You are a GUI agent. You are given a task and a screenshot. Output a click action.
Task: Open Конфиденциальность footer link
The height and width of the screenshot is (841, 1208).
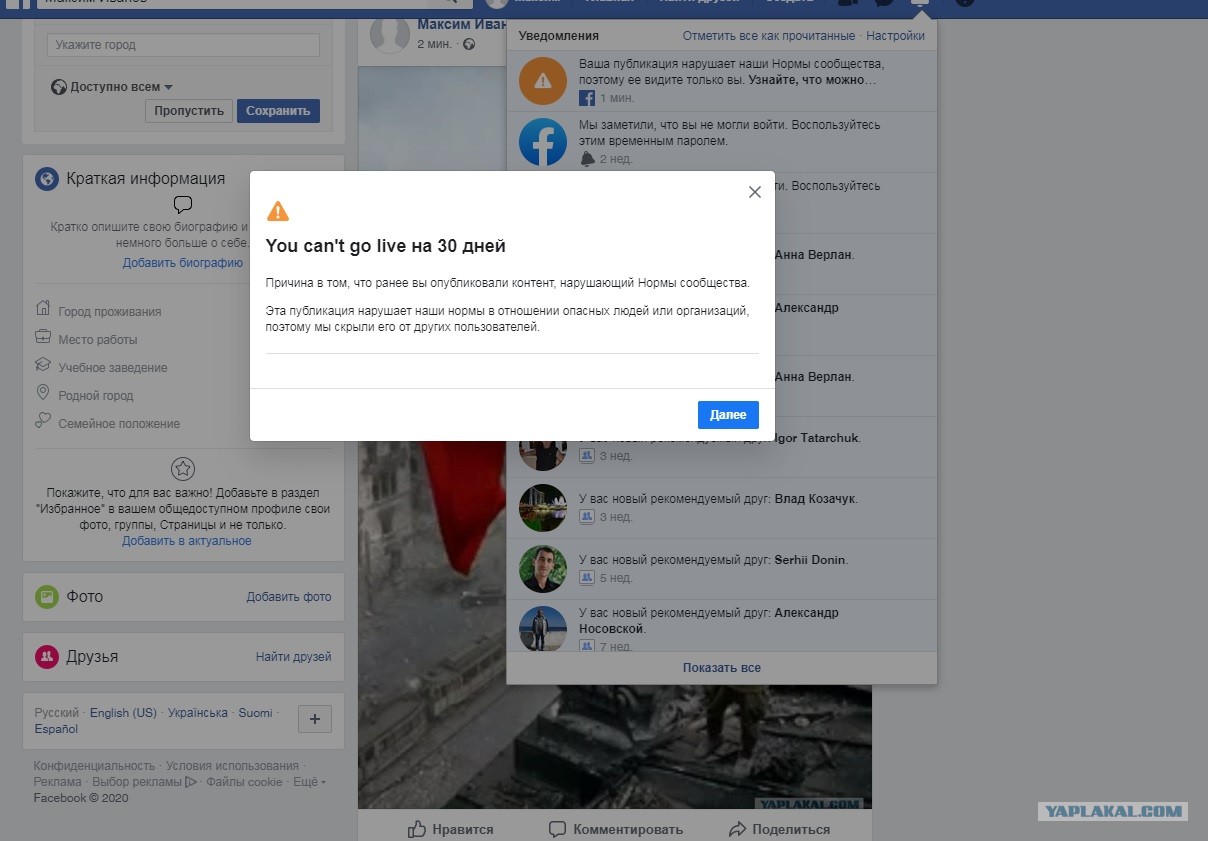coord(94,766)
